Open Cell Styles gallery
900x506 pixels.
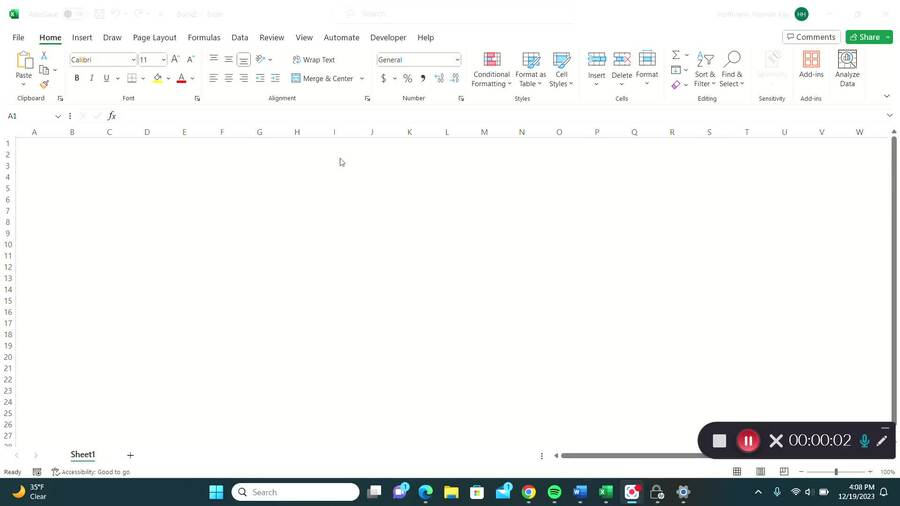561,69
